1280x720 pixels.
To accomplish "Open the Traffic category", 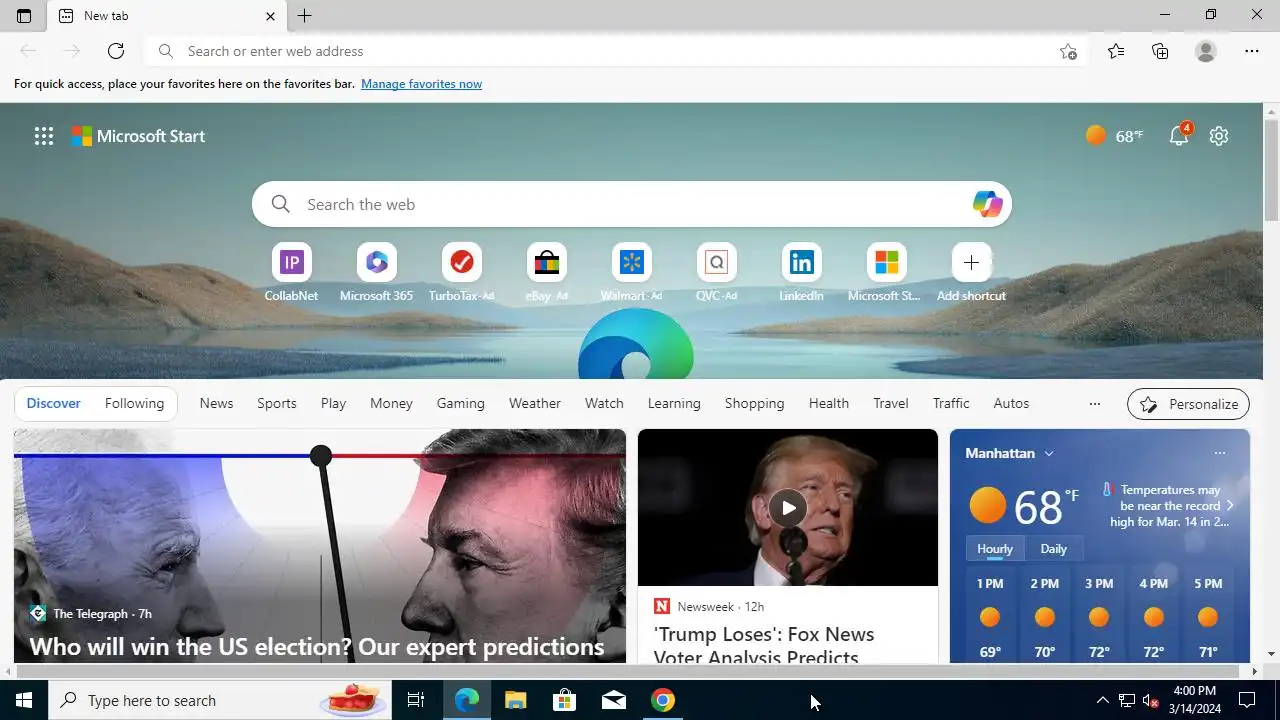I will pos(951,403).
